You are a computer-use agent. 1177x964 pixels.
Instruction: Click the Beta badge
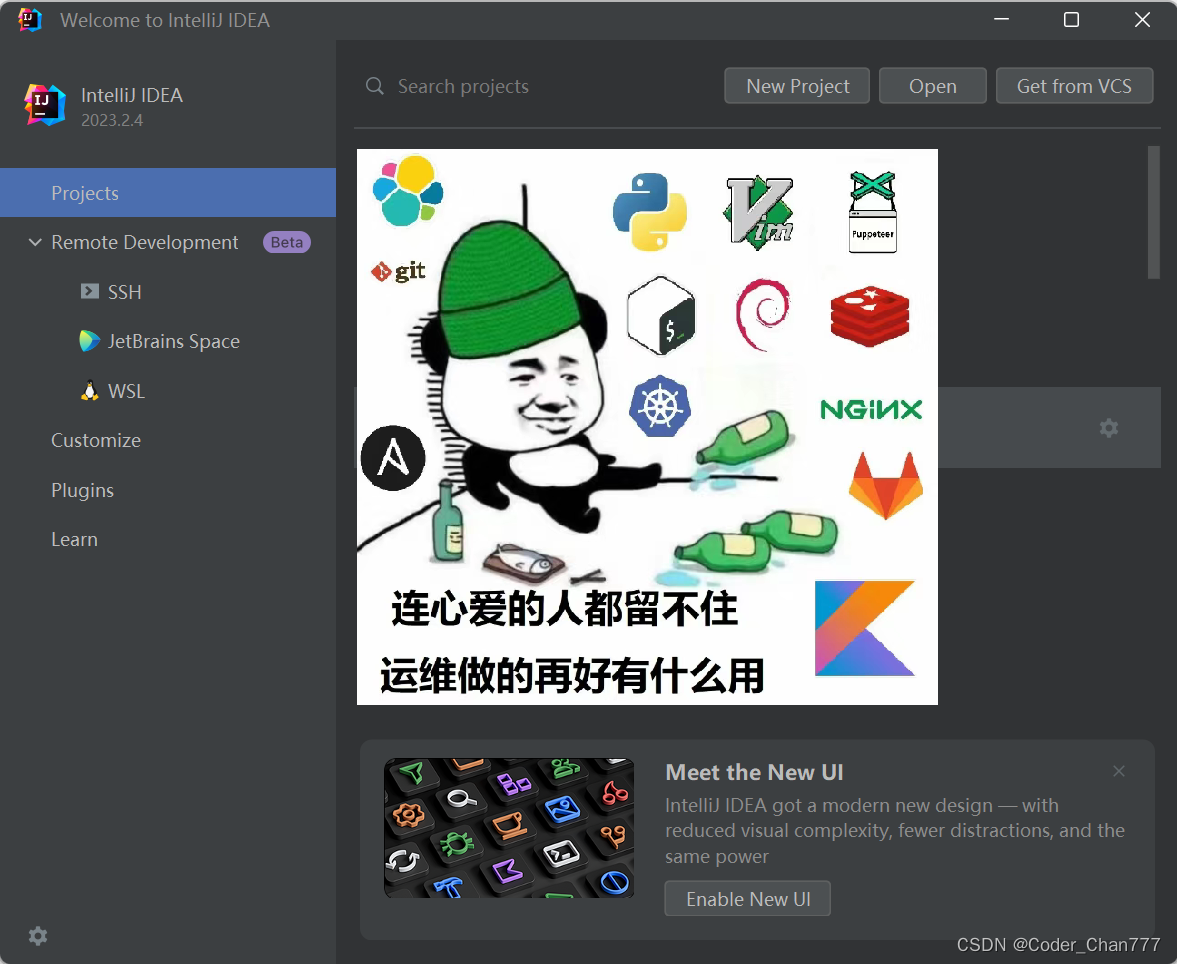pyautogui.click(x=287, y=243)
